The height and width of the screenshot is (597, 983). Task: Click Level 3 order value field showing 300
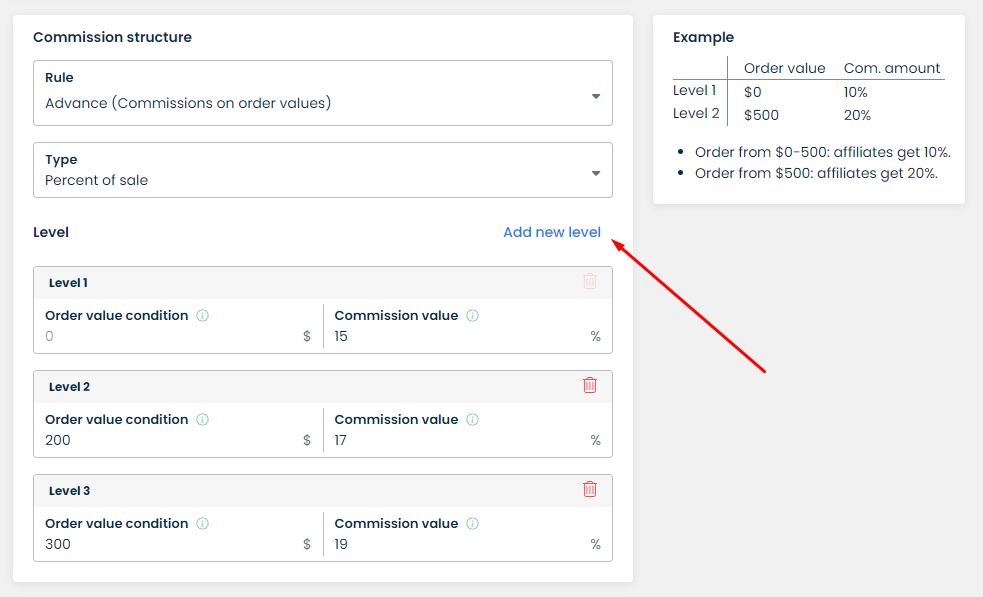click(x=170, y=545)
